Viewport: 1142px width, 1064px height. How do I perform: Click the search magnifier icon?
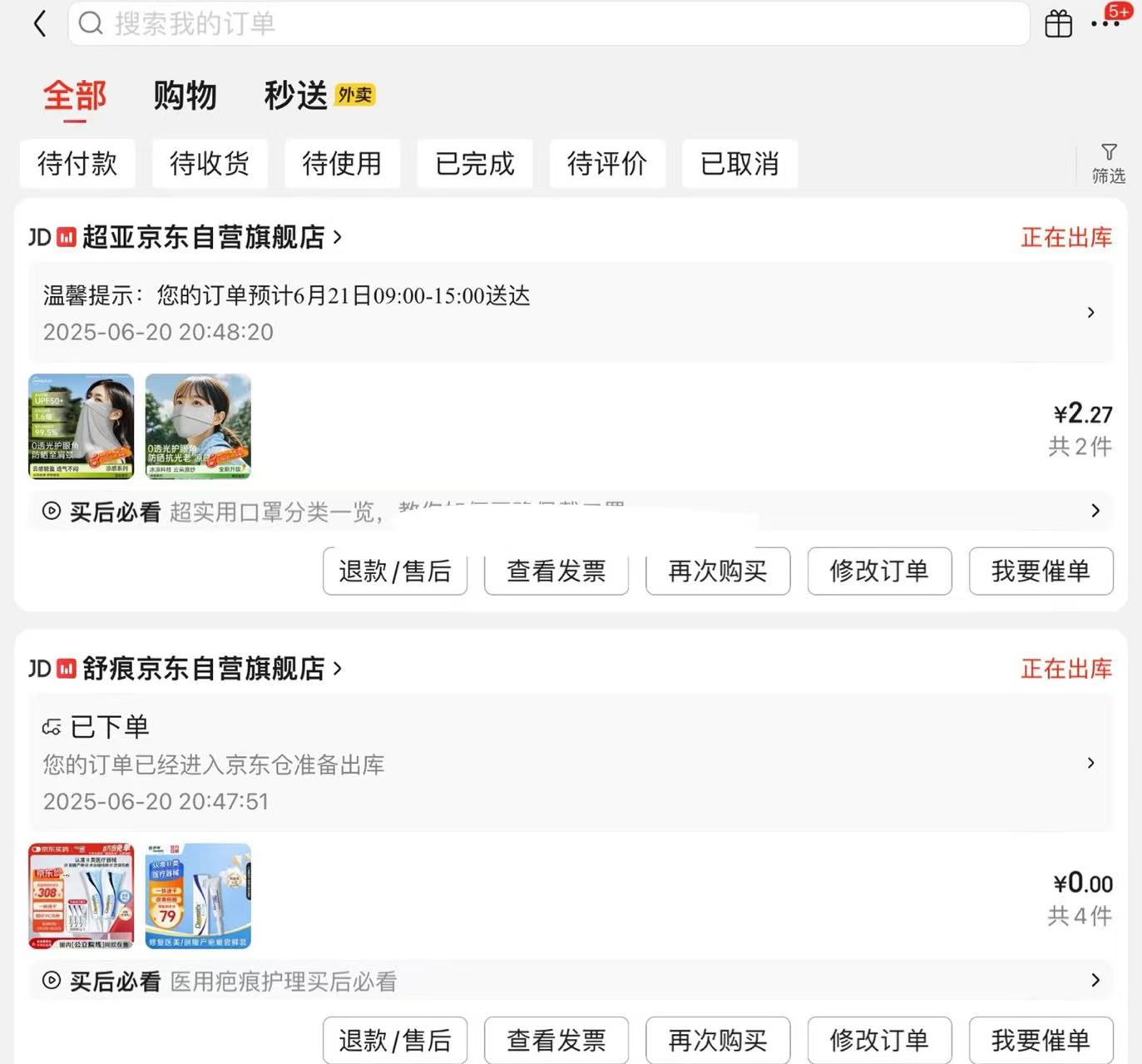click(91, 23)
